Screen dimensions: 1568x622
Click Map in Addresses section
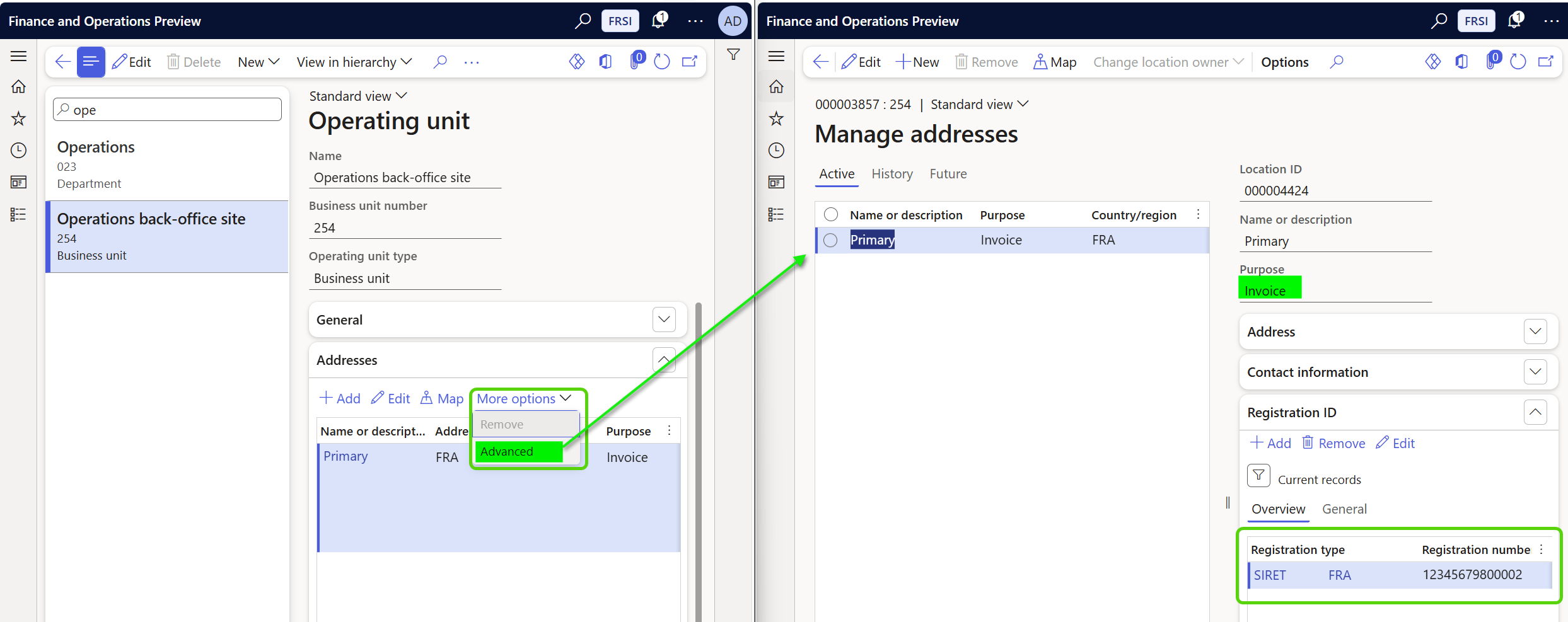click(442, 398)
